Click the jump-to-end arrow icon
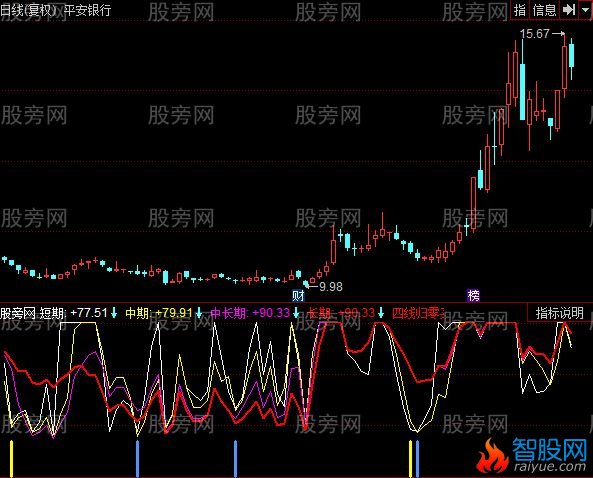Viewport: 593px width, 478px height. [568, 10]
